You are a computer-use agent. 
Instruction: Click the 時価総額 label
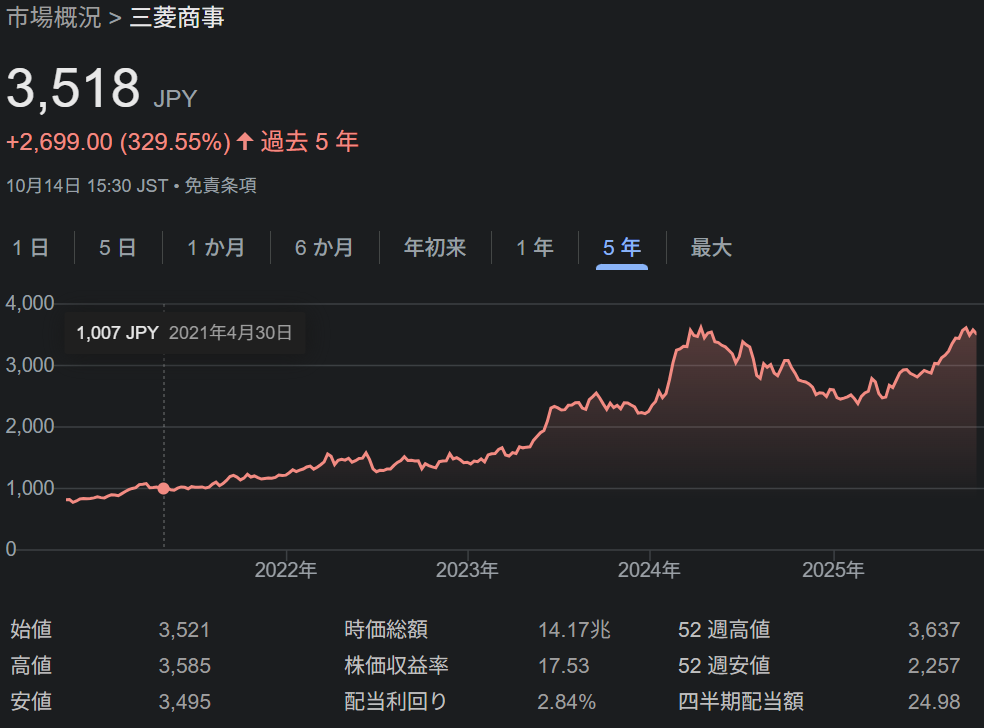coord(386,630)
